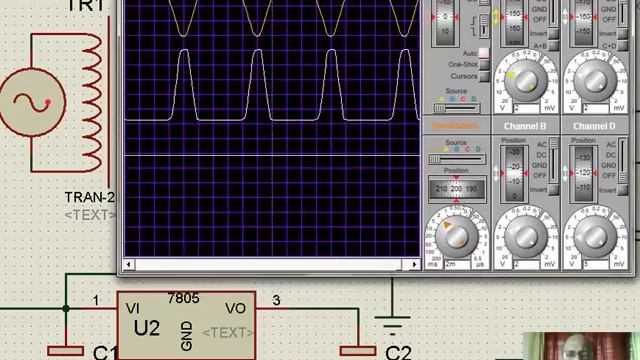This screenshot has width=640, height=360.
Task: Toggle Invert in Channel D panel
Action: coord(622,190)
